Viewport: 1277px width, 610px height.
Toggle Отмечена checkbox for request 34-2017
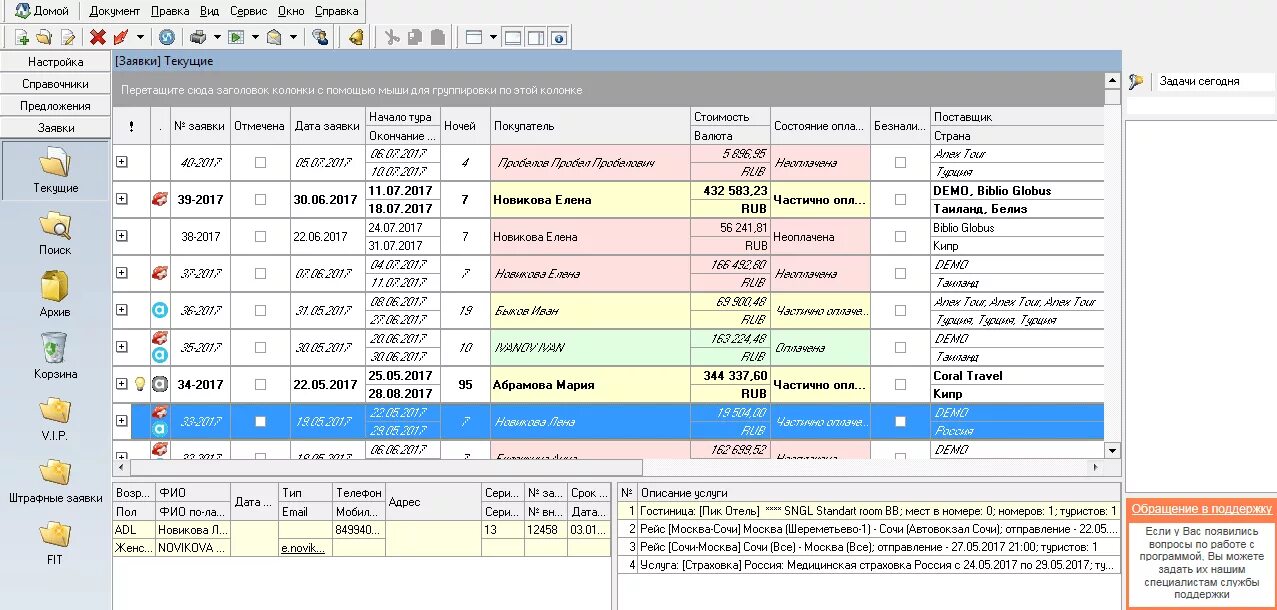(260, 384)
